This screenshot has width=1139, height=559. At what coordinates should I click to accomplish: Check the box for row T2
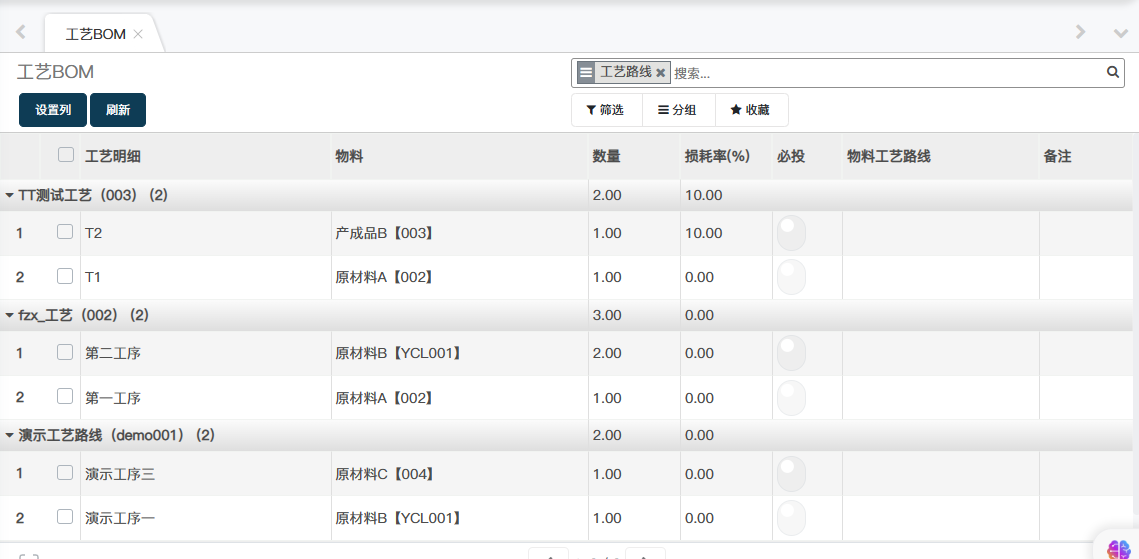[65, 232]
